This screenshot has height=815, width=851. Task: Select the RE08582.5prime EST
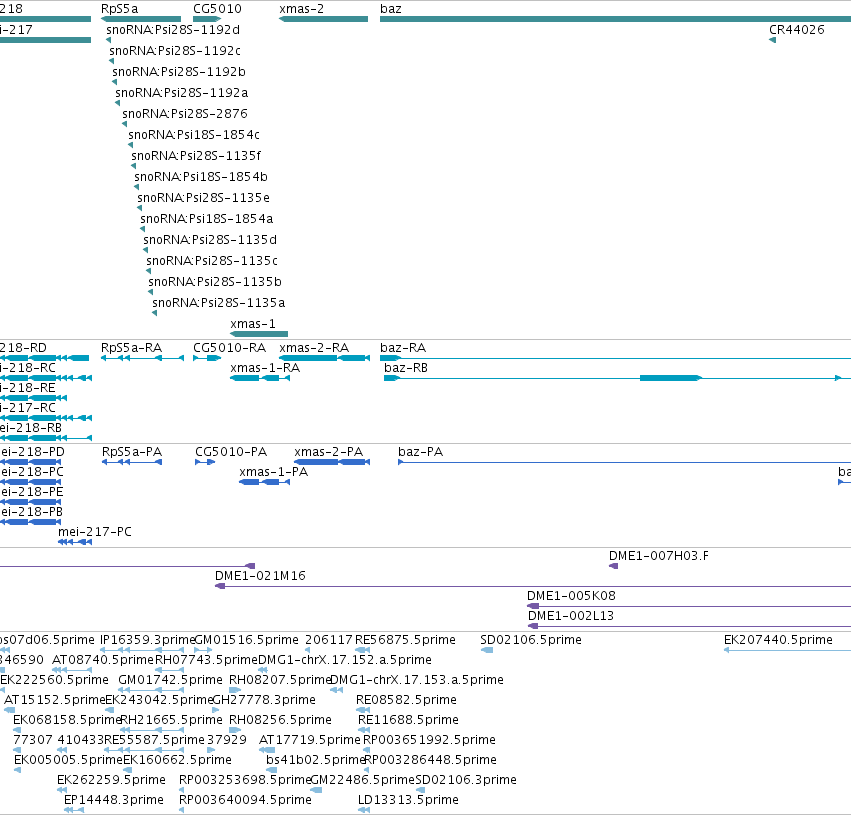point(363,710)
